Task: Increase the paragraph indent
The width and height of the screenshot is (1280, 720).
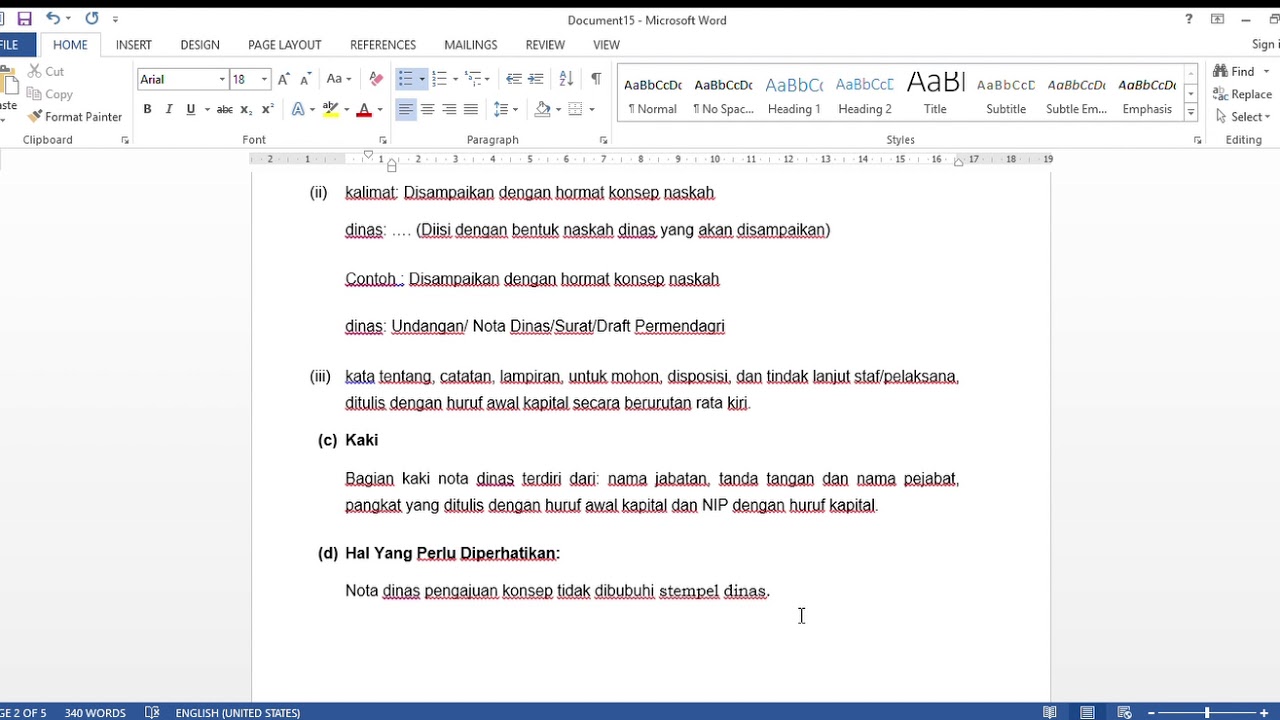Action: (x=536, y=79)
